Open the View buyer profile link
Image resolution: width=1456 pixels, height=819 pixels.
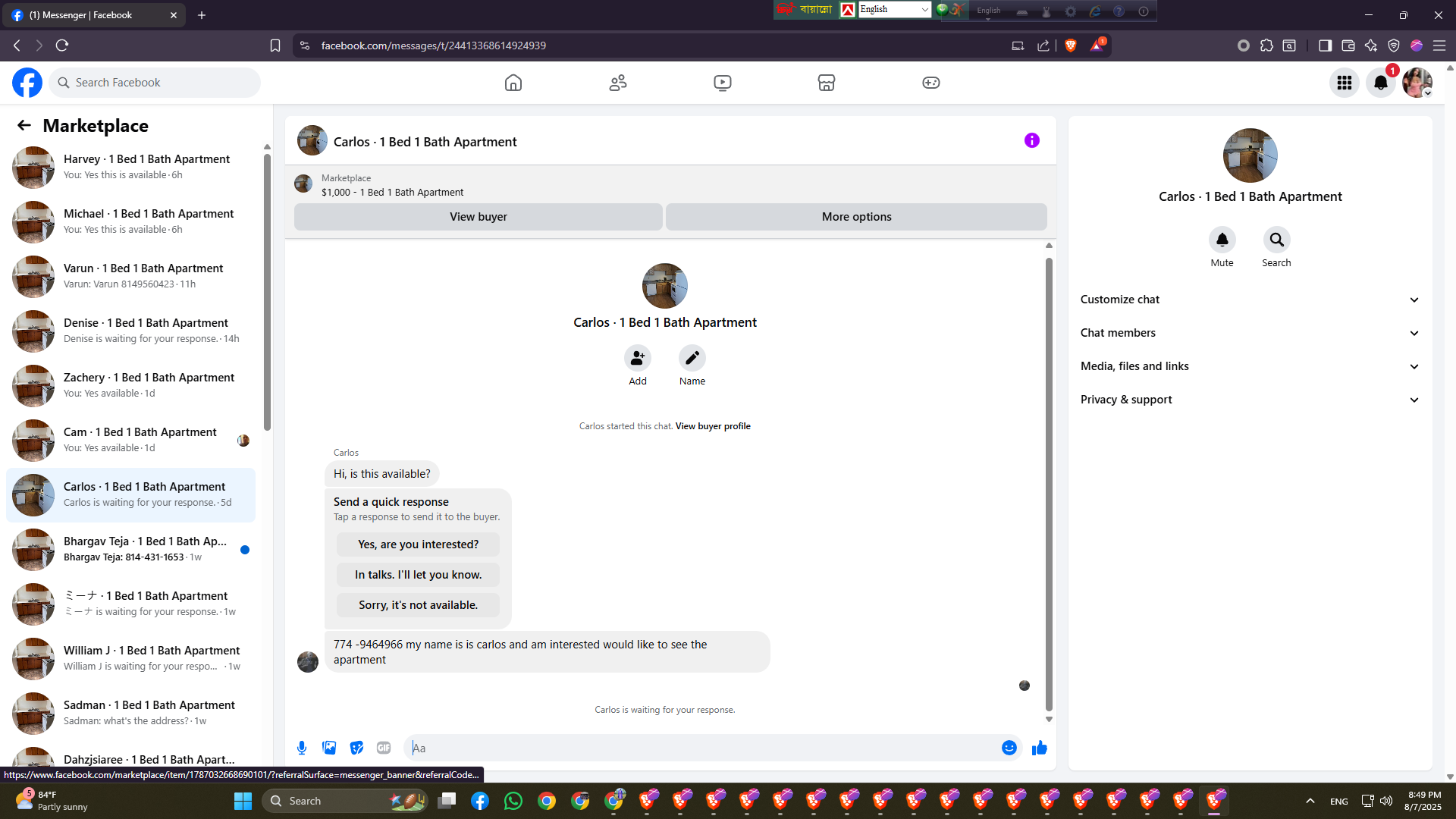click(x=713, y=426)
